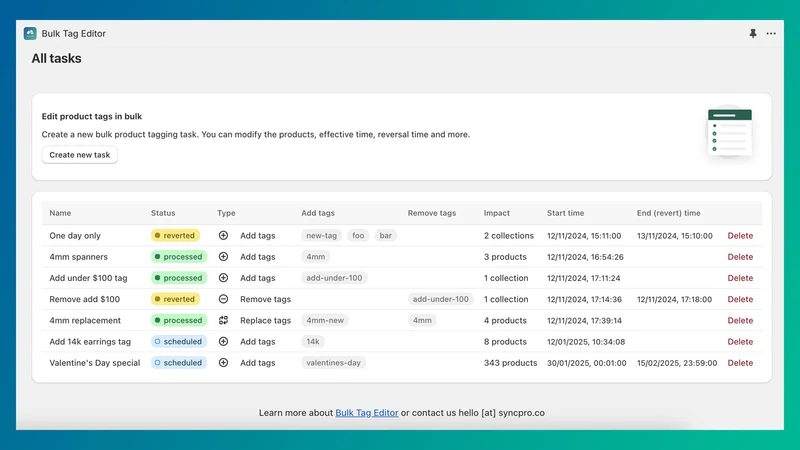Click the Remove tags column header
This screenshot has height=450, width=800.
click(432, 213)
